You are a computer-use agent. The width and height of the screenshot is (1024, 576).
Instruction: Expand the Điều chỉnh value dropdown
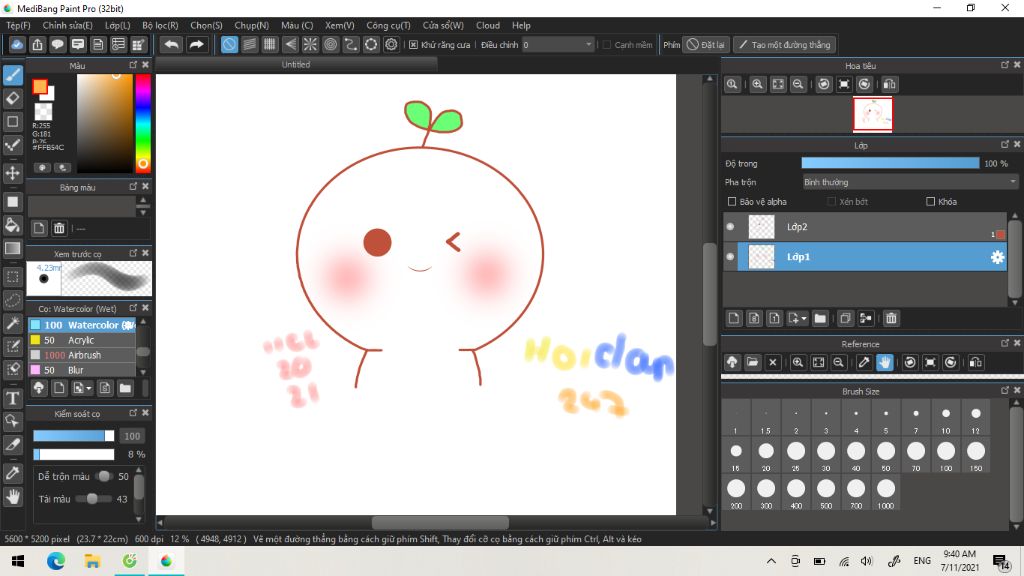(588, 45)
